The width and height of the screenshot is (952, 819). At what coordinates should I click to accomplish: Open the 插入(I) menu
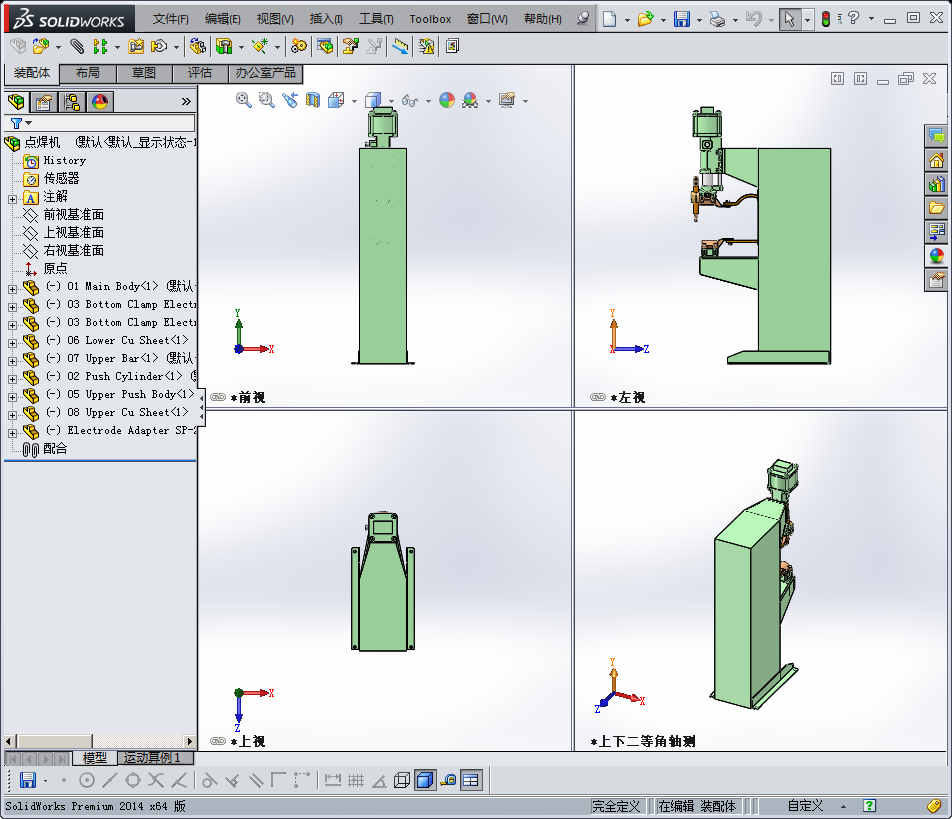click(x=326, y=19)
